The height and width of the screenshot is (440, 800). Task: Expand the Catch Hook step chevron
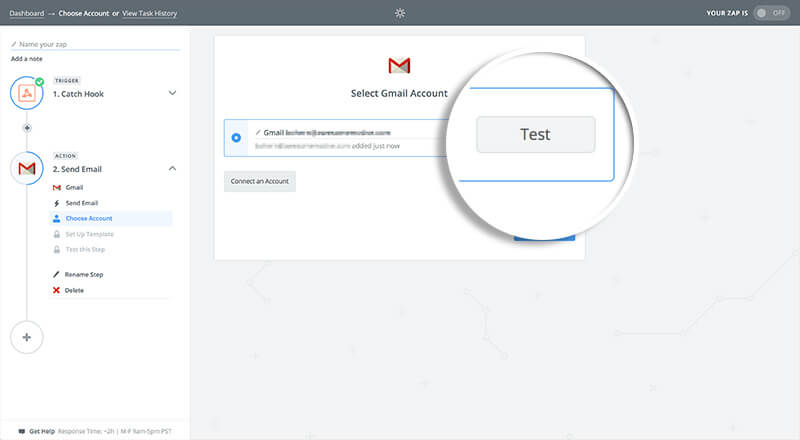pyautogui.click(x=172, y=93)
